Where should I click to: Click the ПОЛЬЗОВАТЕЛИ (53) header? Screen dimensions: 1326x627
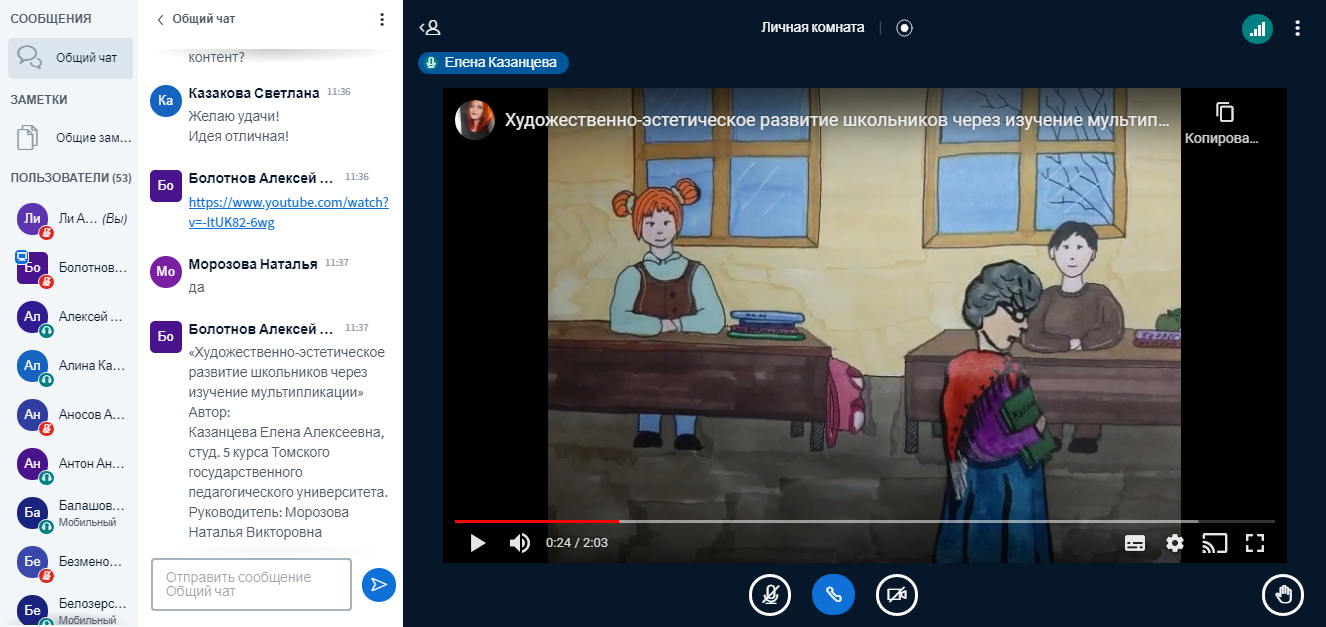click(72, 178)
